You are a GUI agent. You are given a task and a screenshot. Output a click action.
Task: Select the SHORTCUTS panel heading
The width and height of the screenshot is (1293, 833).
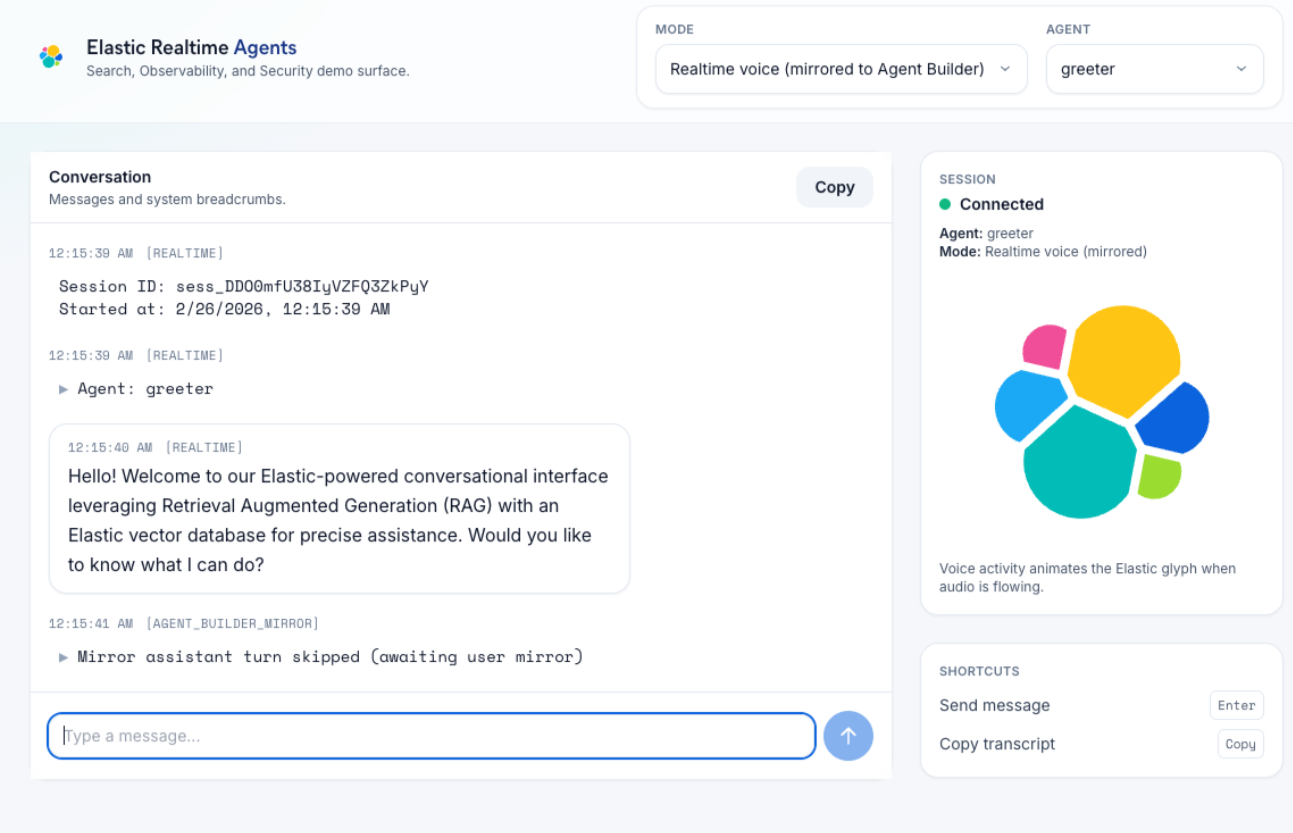click(979, 671)
